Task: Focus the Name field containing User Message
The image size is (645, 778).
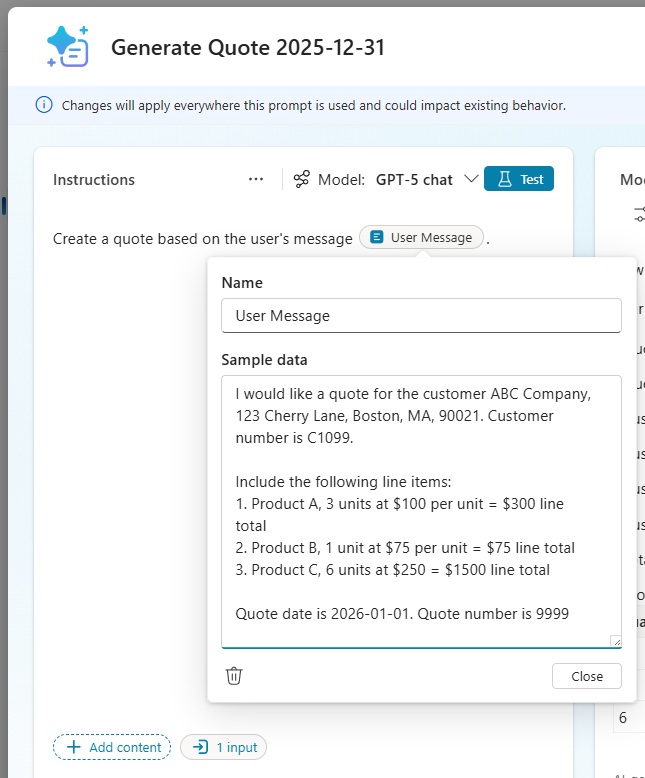Action: [421, 316]
